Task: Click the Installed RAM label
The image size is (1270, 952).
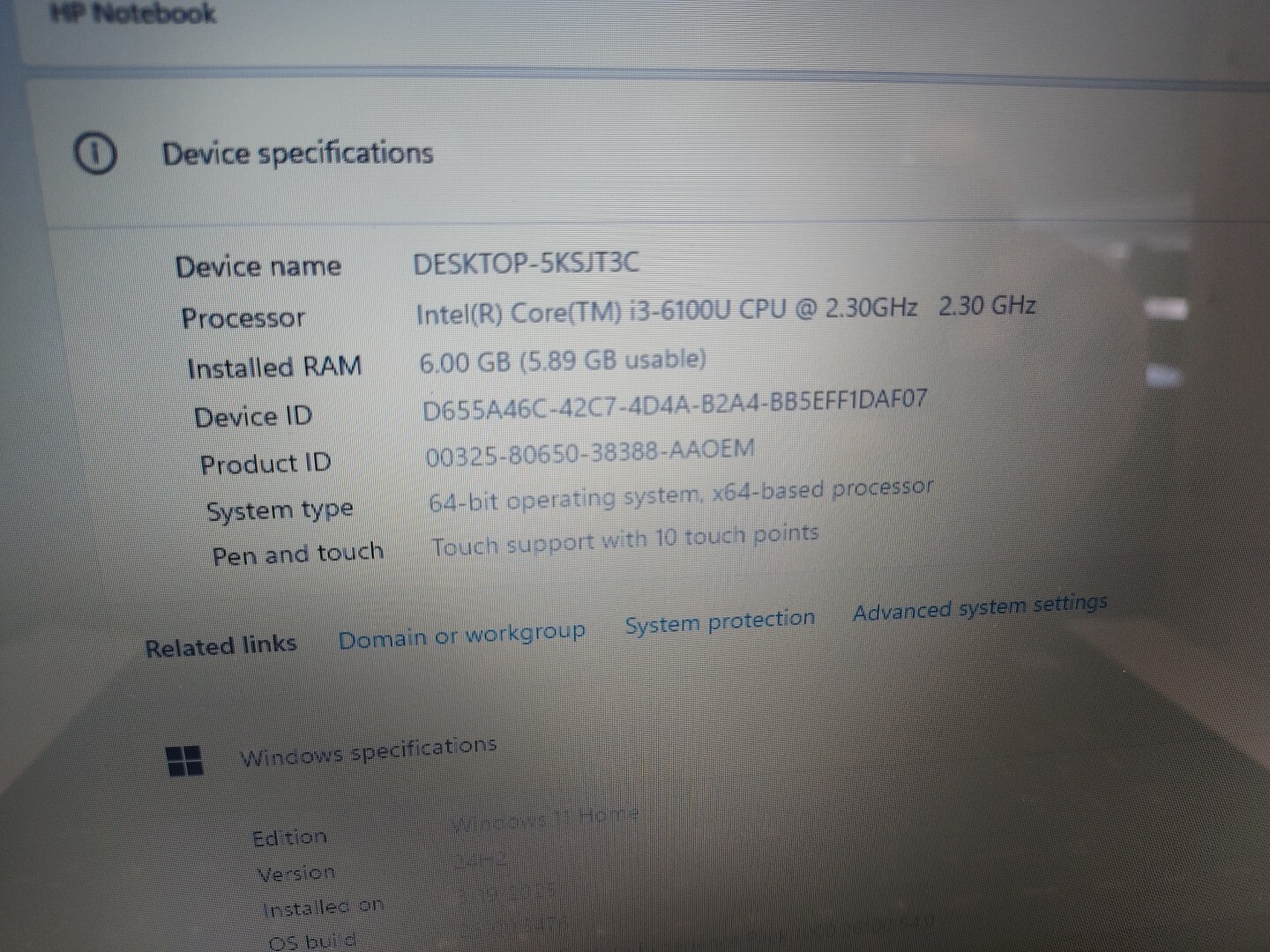Action: tap(274, 367)
